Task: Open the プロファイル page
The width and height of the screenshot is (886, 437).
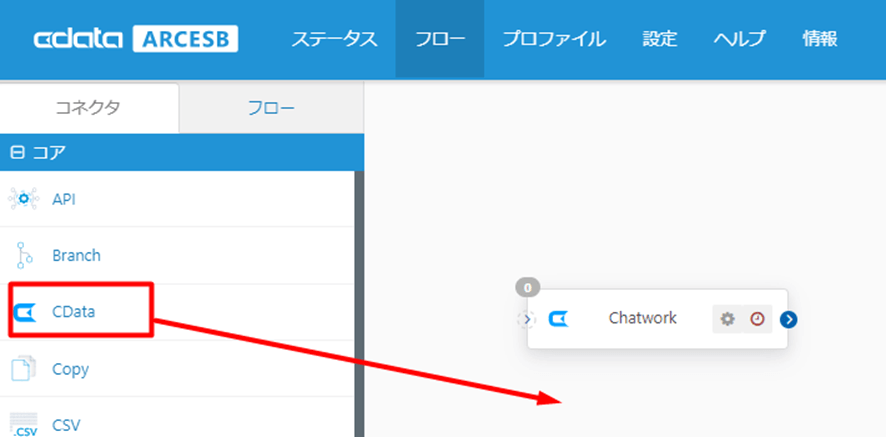Action: click(x=554, y=39)
